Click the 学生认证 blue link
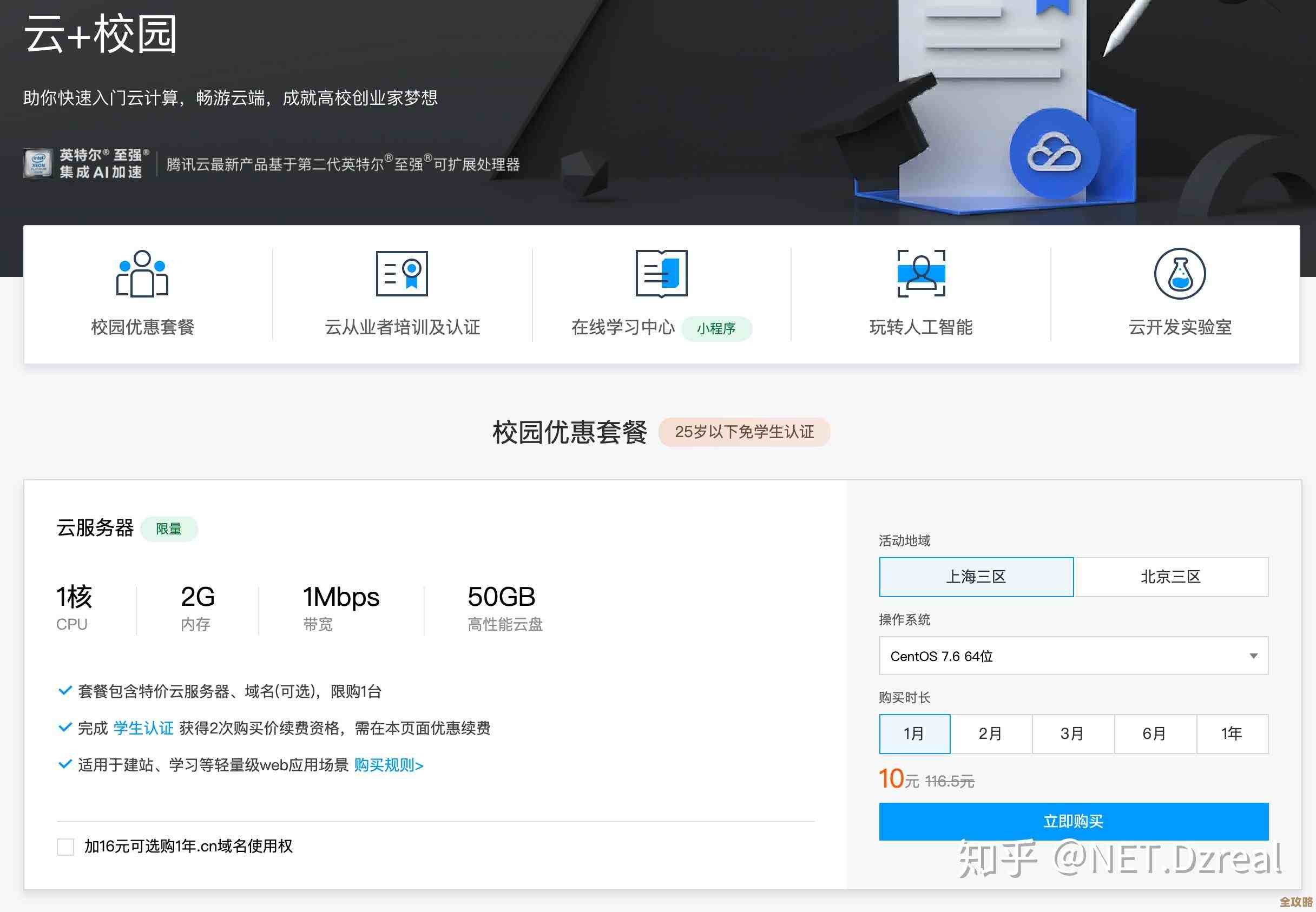This screenshot has height=912, width=1316. point(142,728)
